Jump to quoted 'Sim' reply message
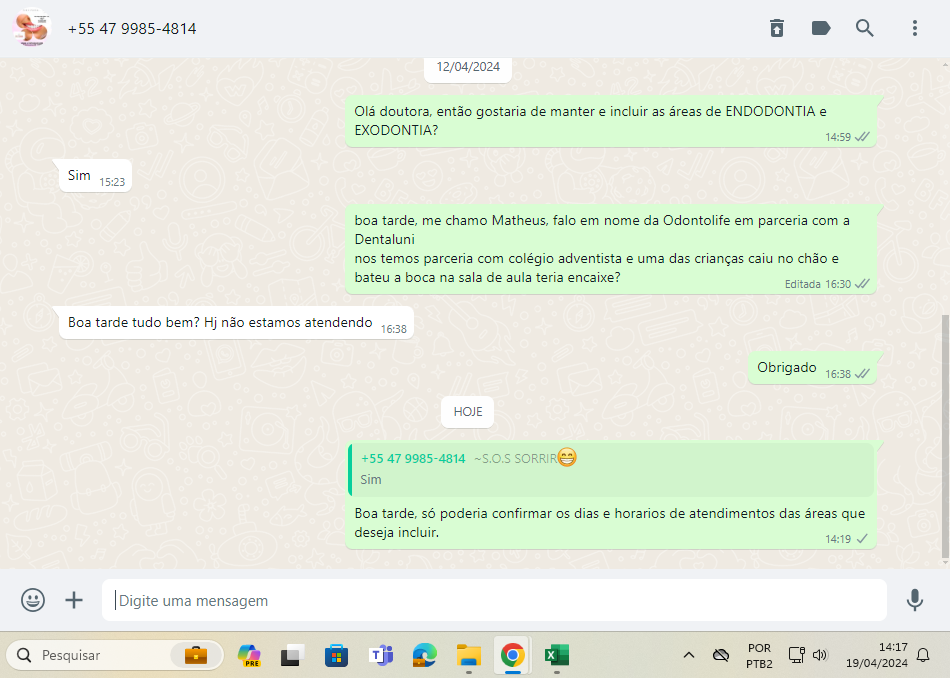Viewport: 950px width, 678px height. (610, 469)
